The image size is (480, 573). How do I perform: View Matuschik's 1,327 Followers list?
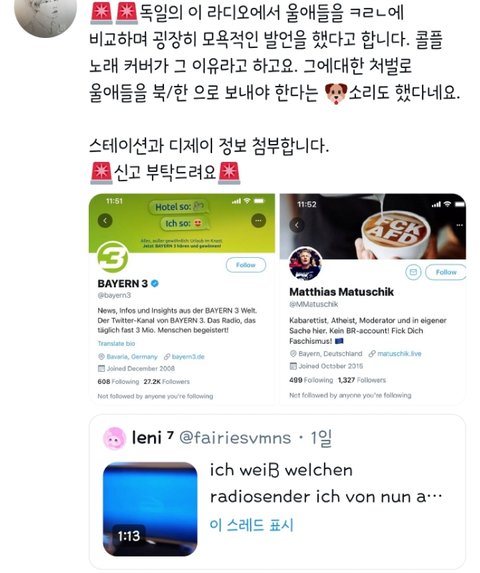(362, 380)
